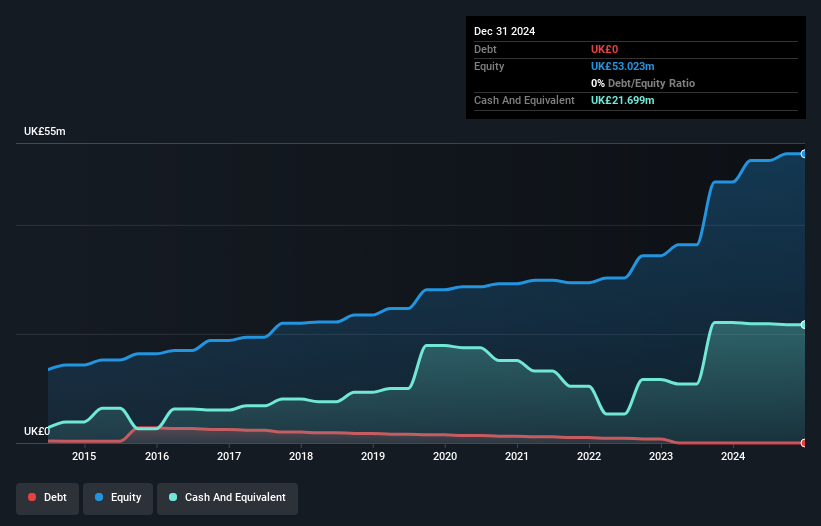Click the 2015 x-axis label

pyautogui.click(x=84, y=456)
